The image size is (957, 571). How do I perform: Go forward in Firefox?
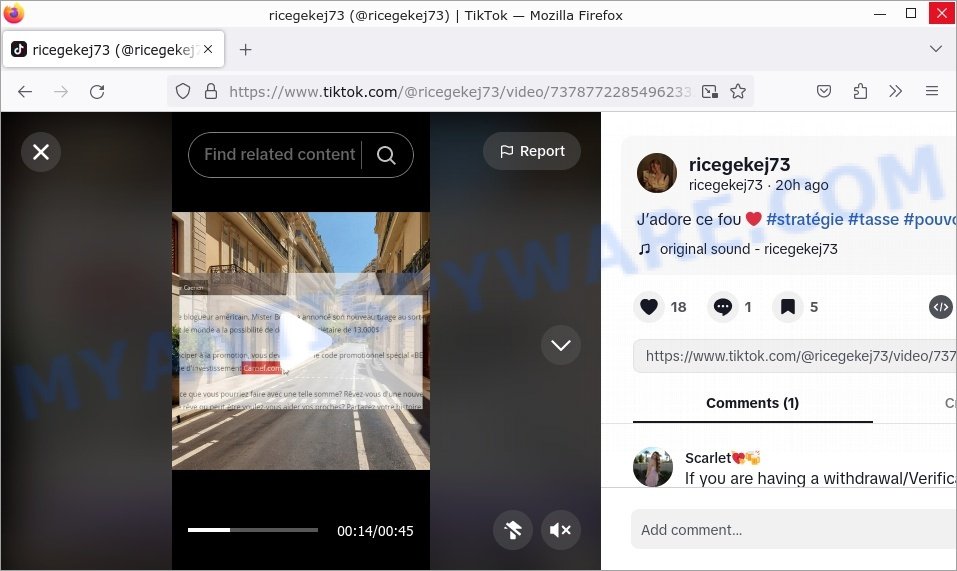click(61, 92)
